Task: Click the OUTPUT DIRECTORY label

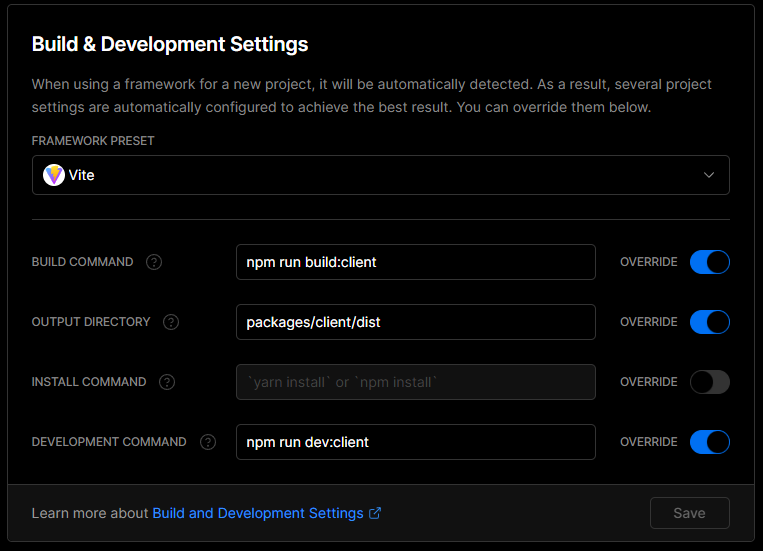Action: pyautogui.click(x=91, y=322)
